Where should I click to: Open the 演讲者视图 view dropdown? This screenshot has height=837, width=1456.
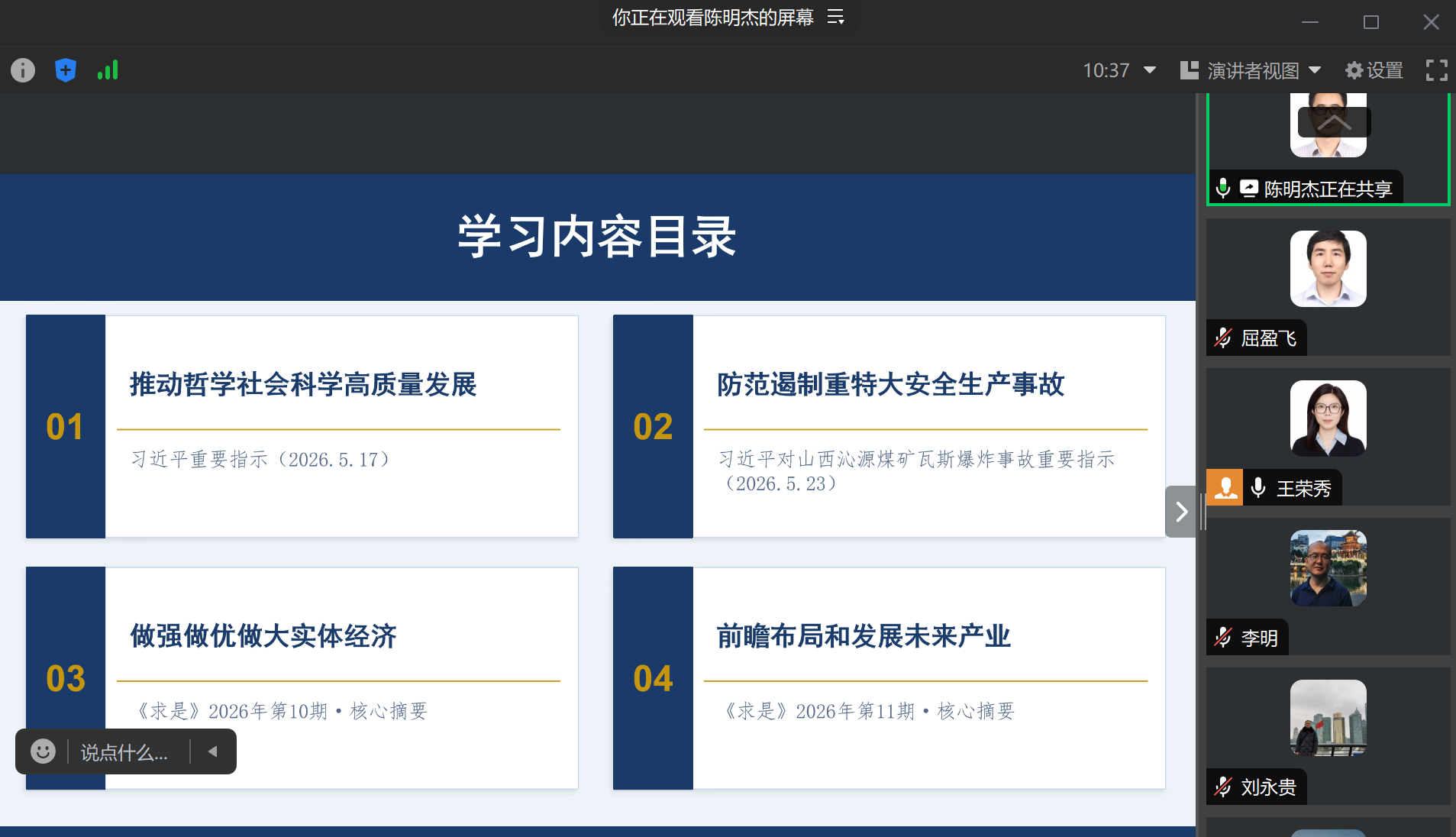[x=1251, y=70]
